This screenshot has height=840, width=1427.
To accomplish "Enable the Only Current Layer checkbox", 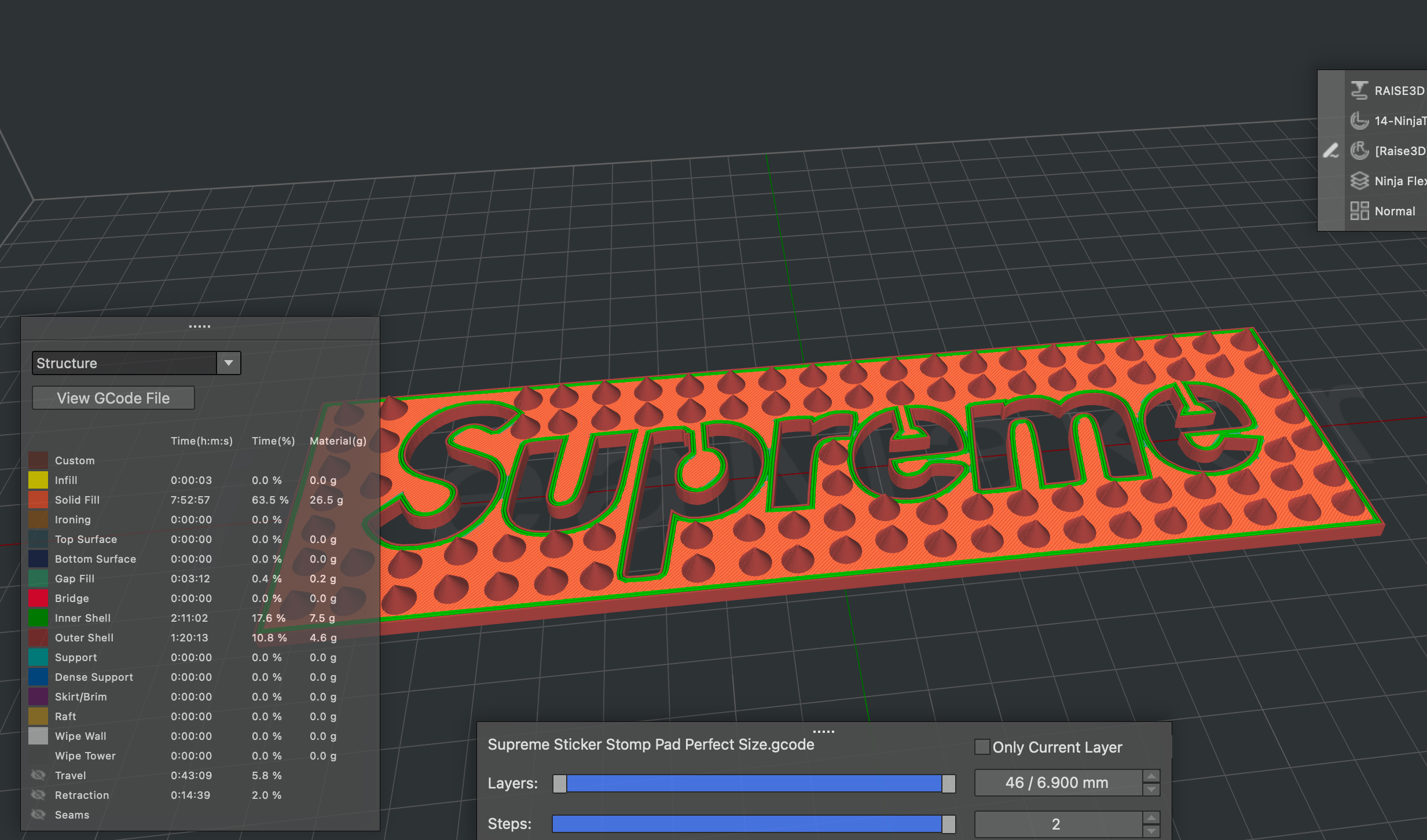I will tap(982, 747).
